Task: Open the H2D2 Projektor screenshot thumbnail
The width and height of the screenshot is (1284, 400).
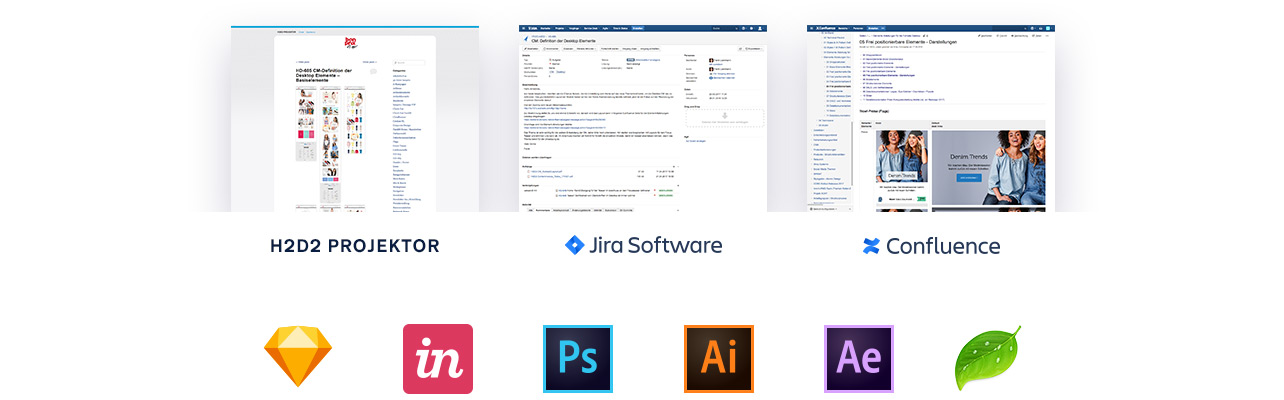Action: 355,119
